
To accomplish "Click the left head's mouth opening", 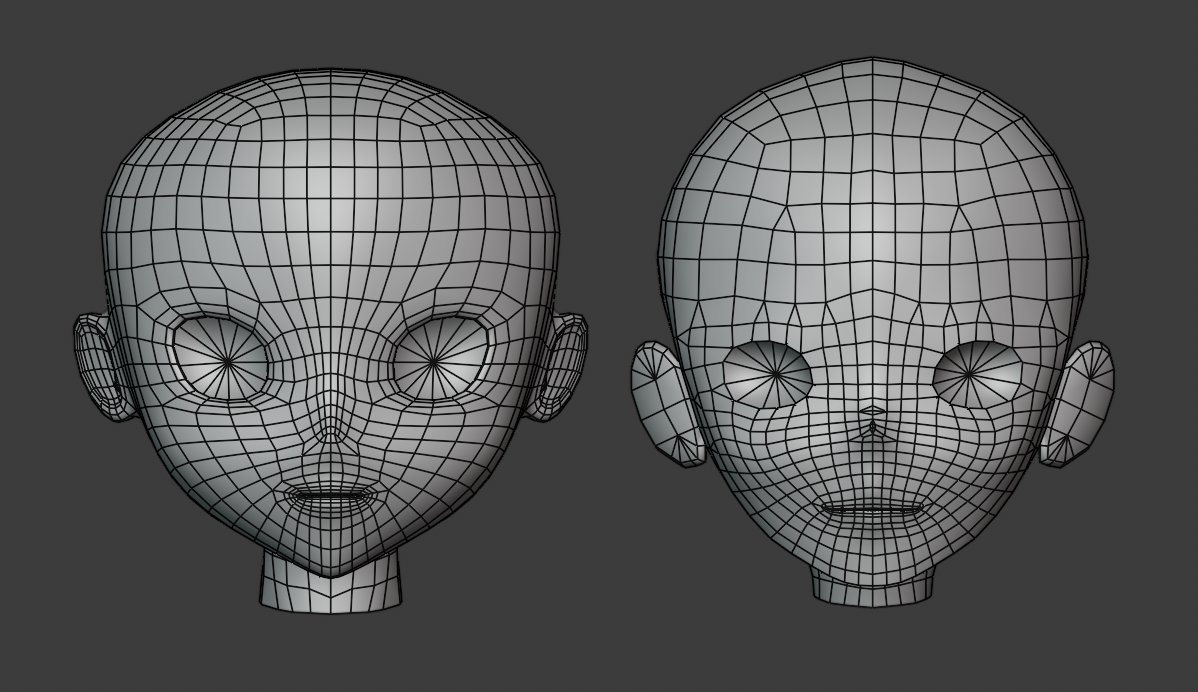I will tap(331, 495).
